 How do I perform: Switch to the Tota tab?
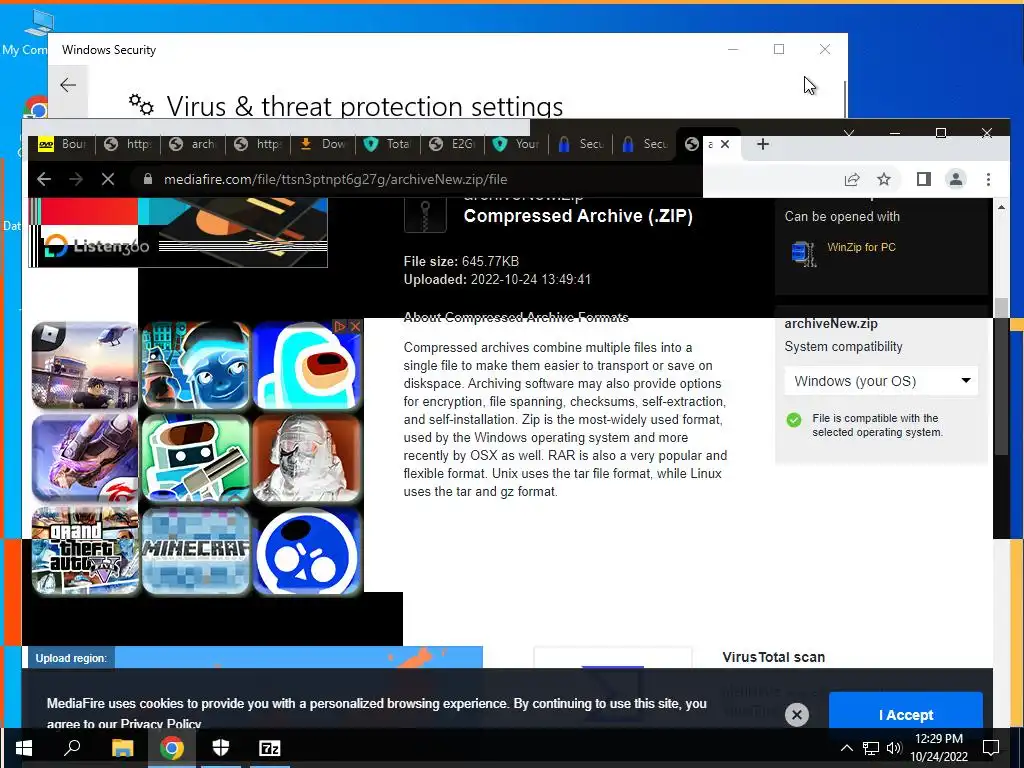pyautogui.click(x=387, y=144)
